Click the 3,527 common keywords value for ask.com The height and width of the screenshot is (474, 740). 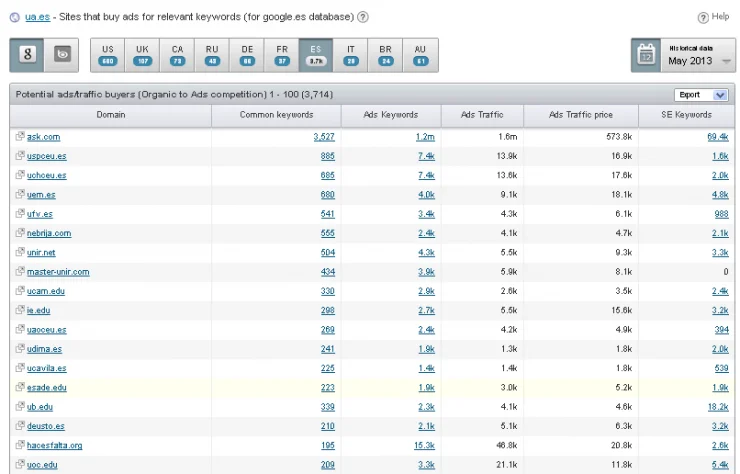point(323,137)
